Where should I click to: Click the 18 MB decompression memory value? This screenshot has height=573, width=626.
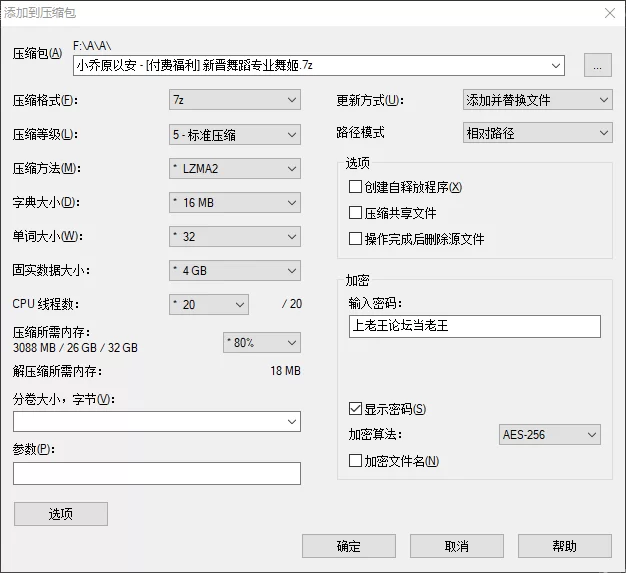coord(285,371)
